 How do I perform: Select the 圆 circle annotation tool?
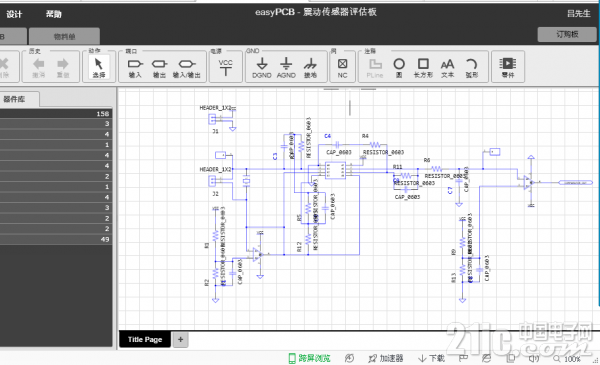[x=399, y=68]
